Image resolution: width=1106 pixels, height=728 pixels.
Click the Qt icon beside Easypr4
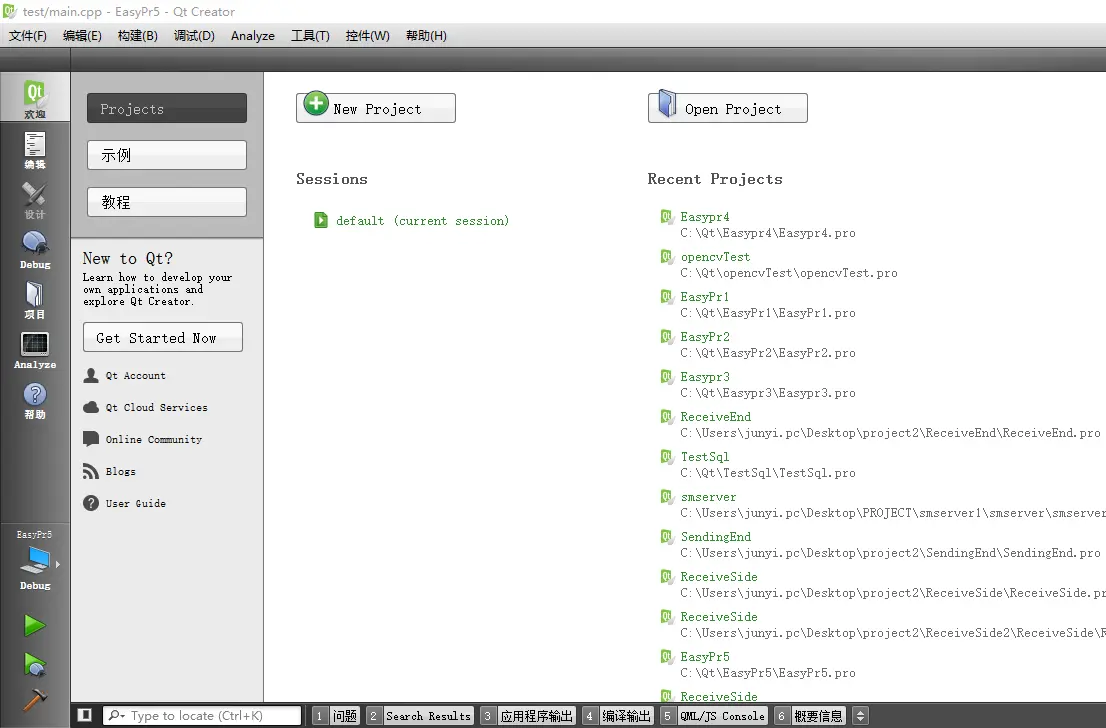pos(667,217)
